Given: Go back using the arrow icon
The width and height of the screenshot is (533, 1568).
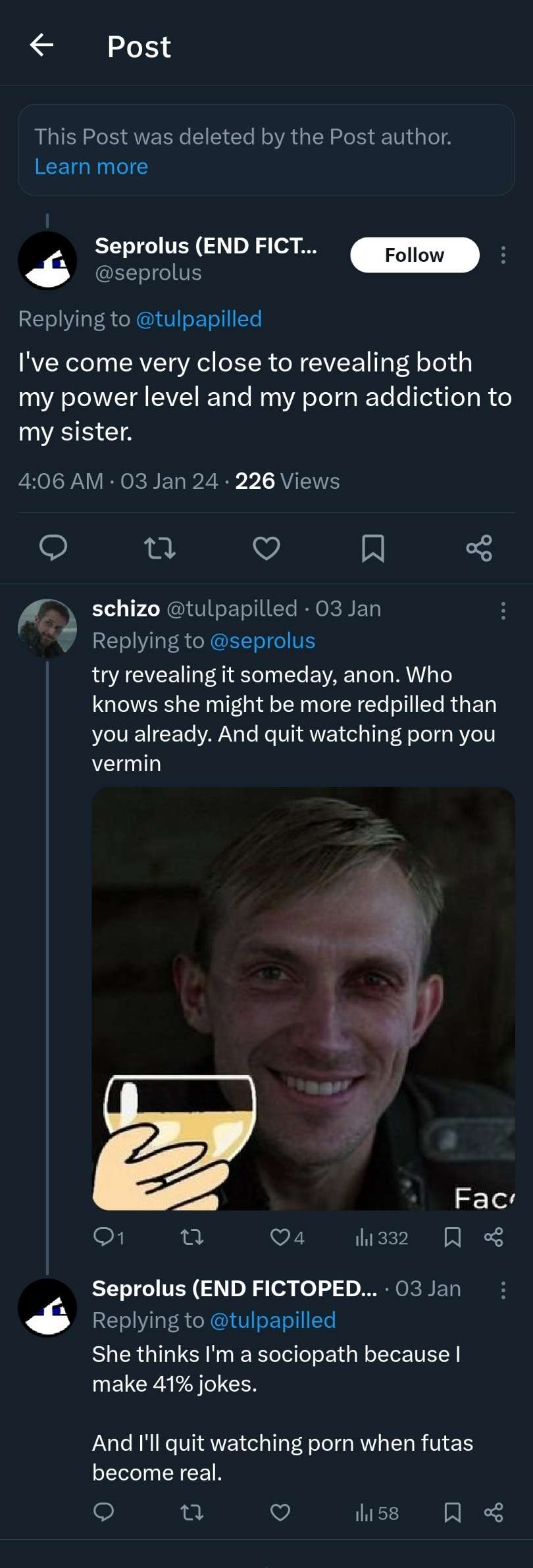Looking at the screenshot, I should (41, 45).
